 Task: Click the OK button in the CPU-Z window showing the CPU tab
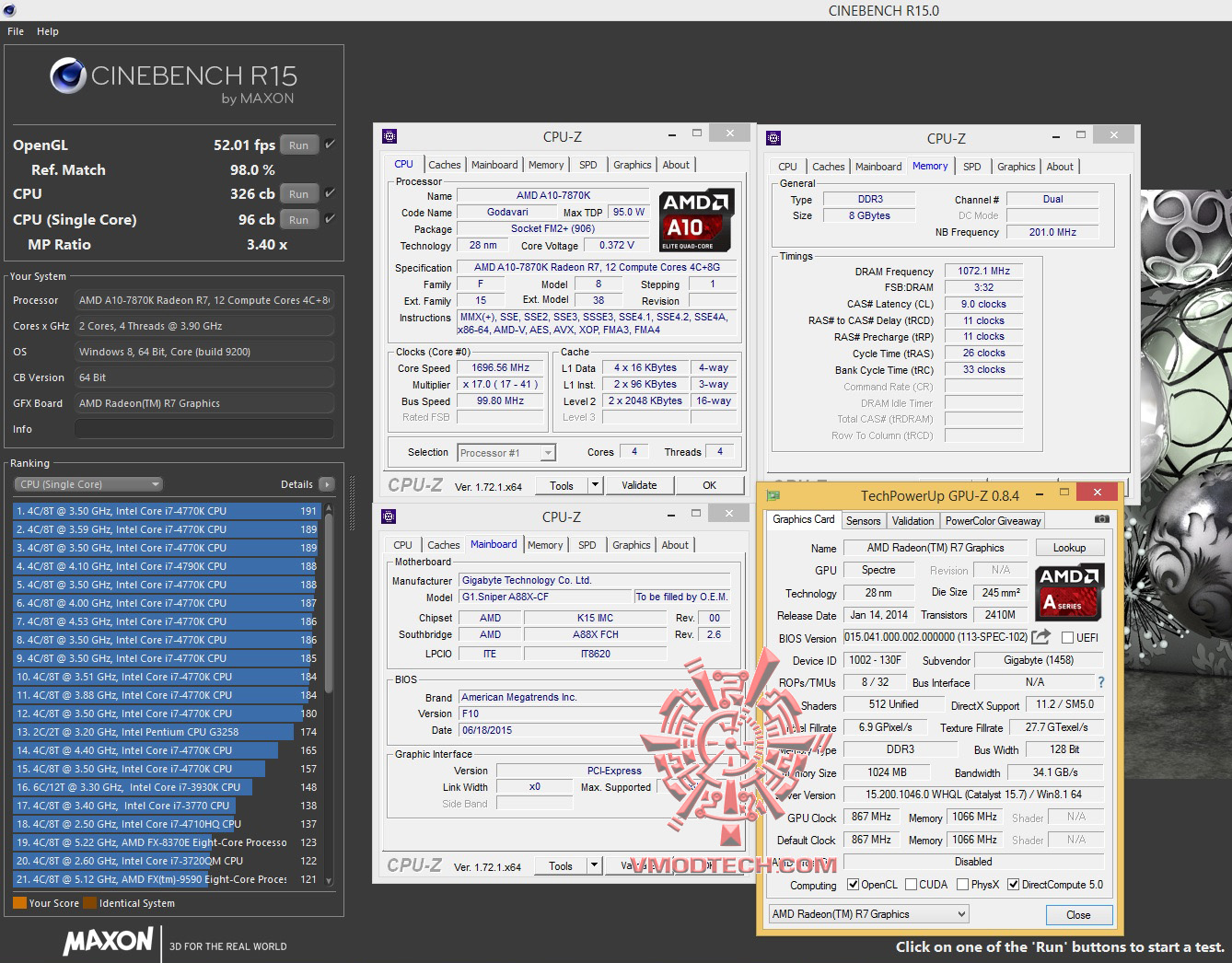point(709,485)
